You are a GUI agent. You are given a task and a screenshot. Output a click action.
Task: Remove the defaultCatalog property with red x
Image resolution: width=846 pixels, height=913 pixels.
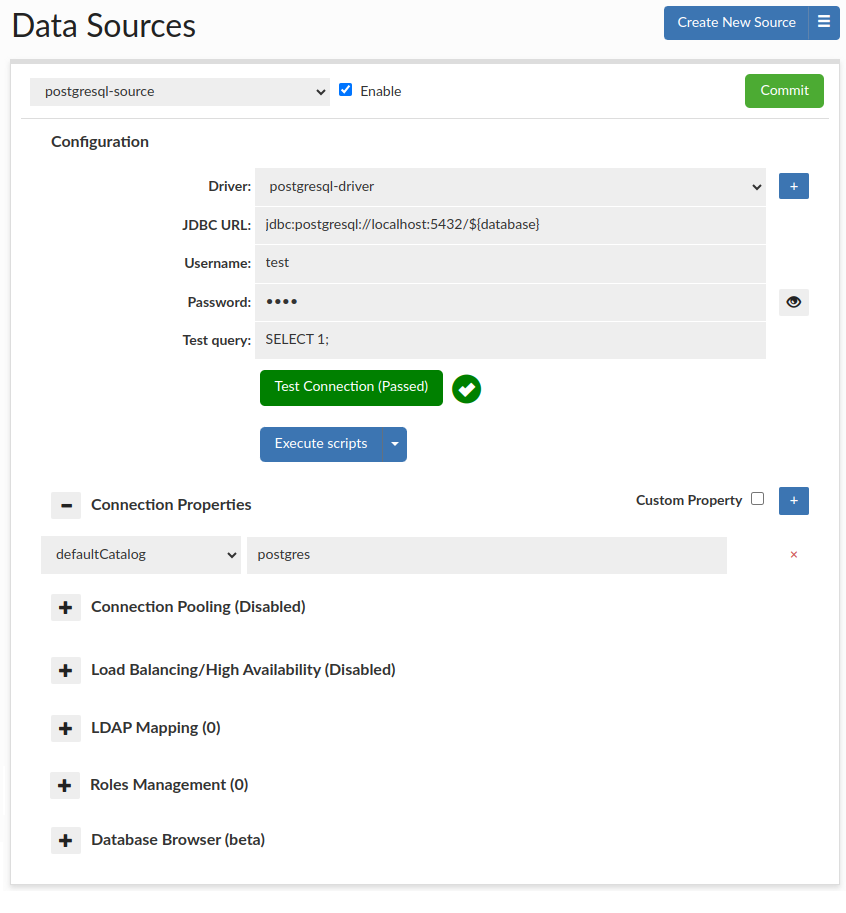point(794,555)
